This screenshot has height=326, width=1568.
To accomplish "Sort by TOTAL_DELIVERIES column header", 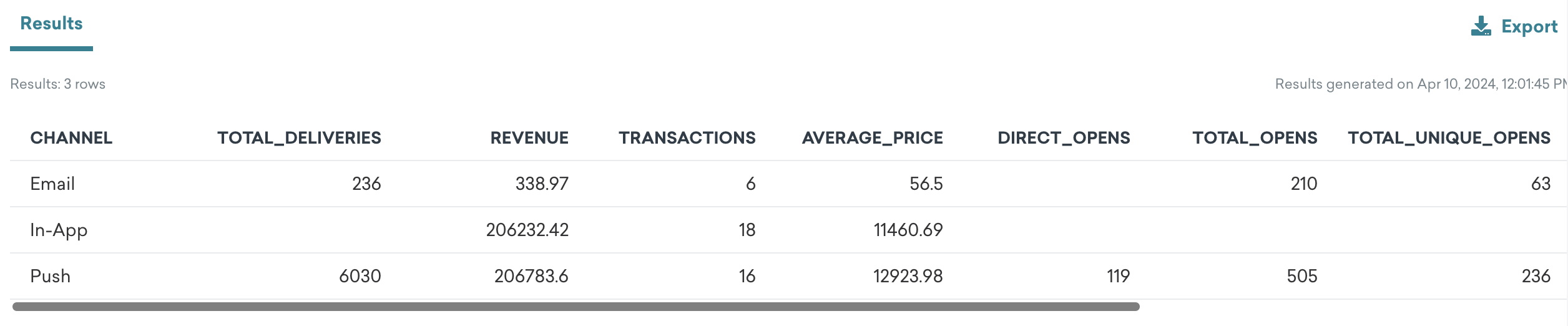I will tap(299, 138).
